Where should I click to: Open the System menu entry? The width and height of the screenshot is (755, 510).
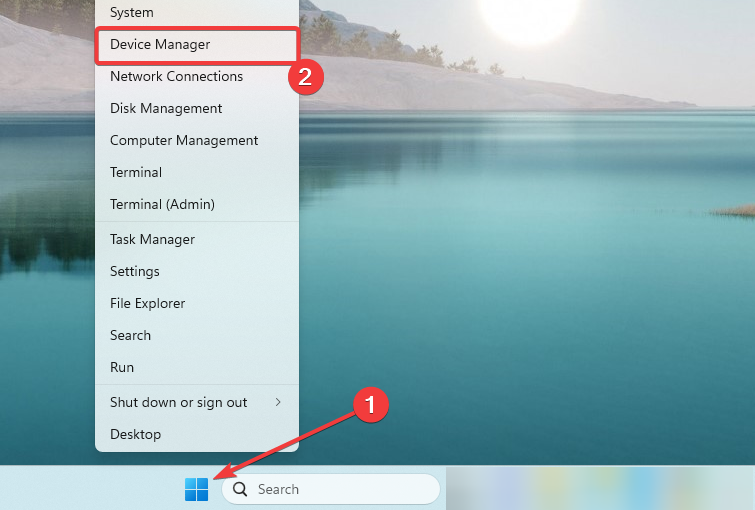click(197, 13)
